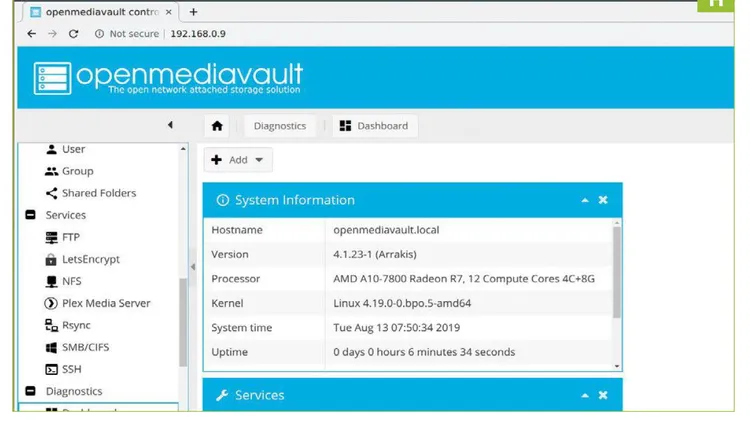Click the Services wrench icon
This screenshot has width=750, height=421.
pyautogui.click(x=222, y=395)
